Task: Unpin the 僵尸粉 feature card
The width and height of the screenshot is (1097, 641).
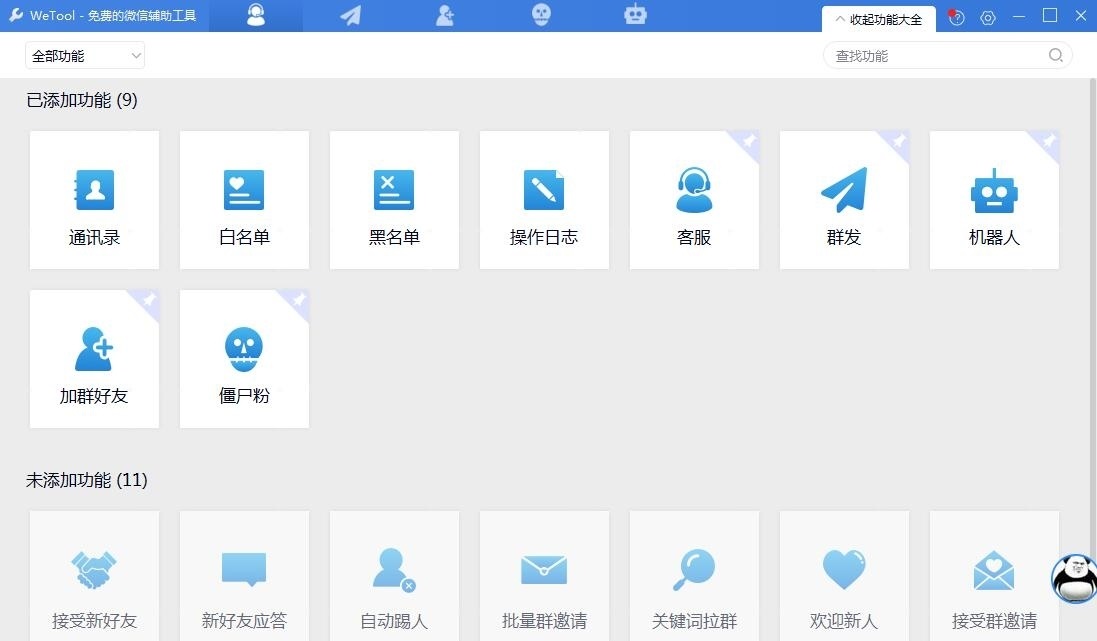Action: click(299, 301)
